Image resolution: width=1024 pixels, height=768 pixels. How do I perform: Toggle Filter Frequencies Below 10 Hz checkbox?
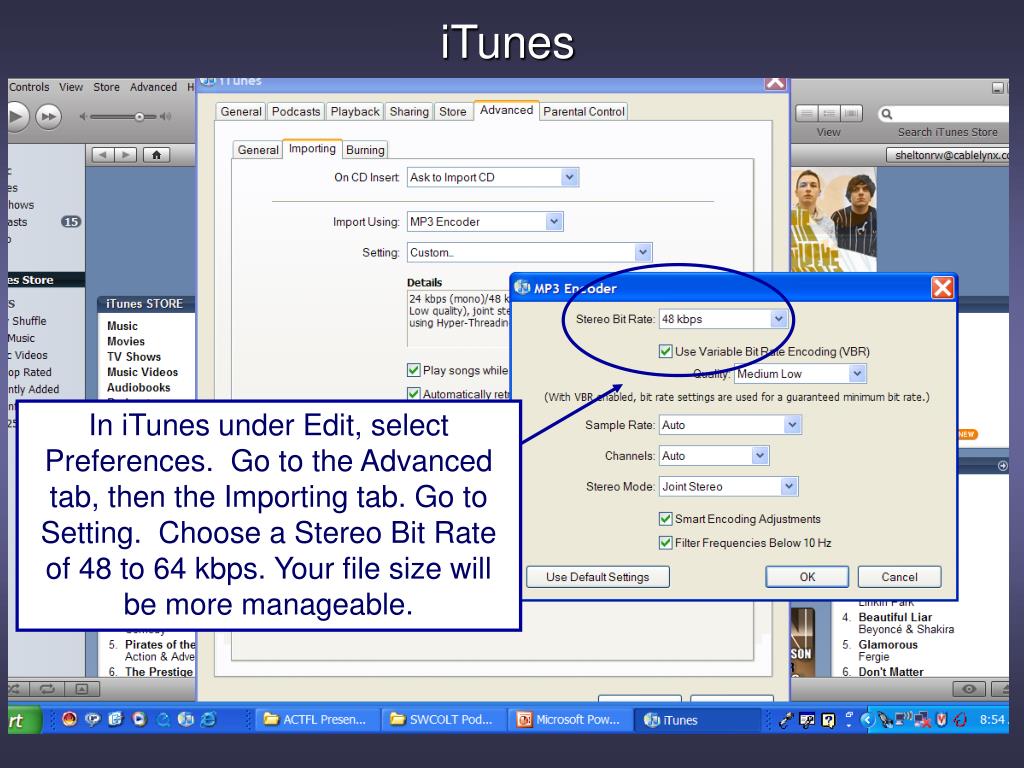pyautogui.click(x=665, y=543)
